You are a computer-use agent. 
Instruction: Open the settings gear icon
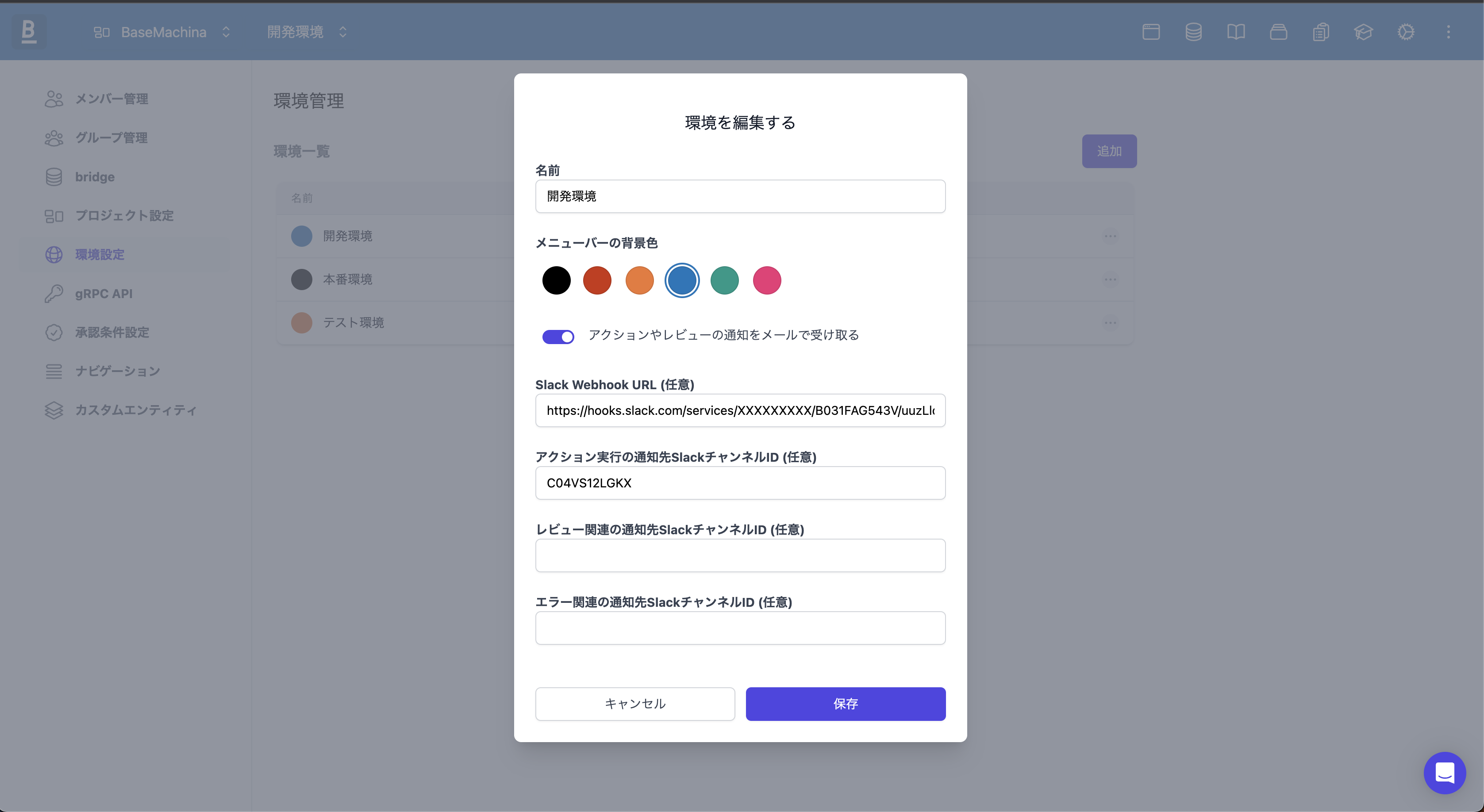1406,32
